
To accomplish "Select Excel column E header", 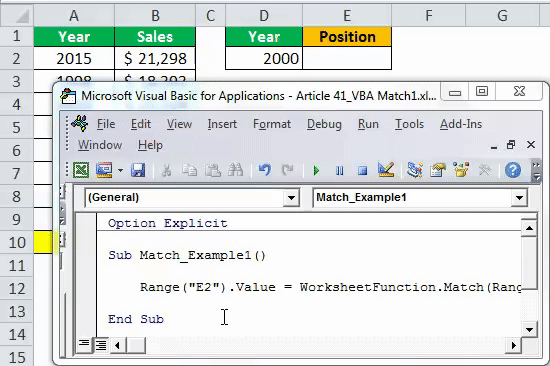I will click(x=347, y=16).
